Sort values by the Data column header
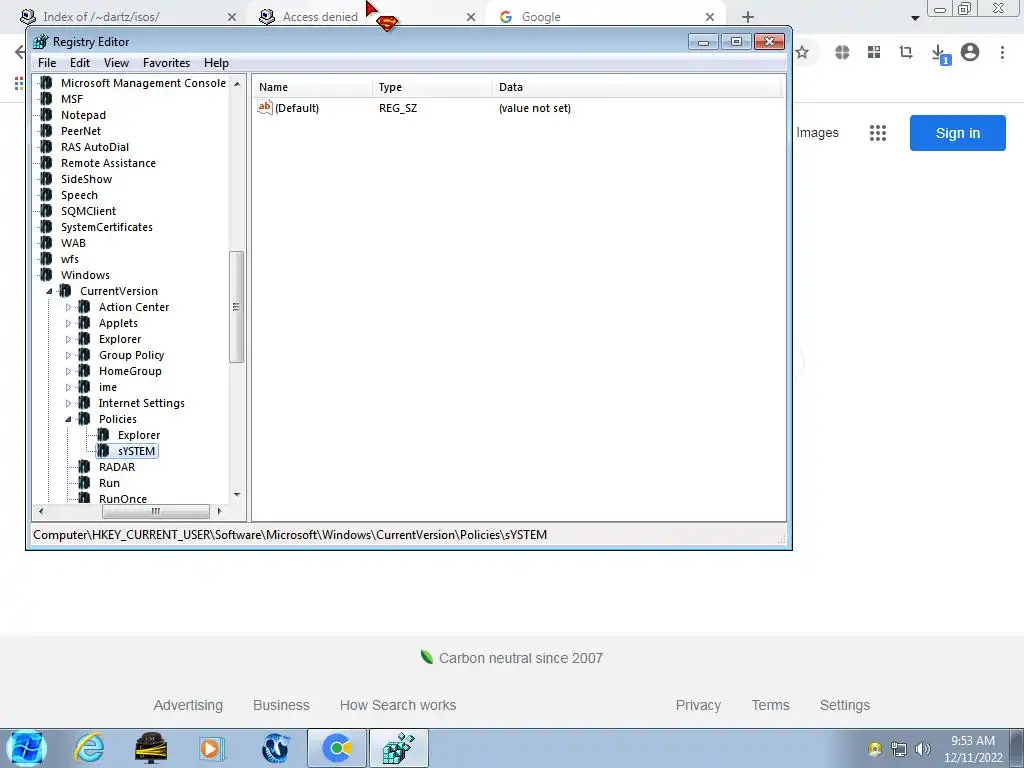1024x768 pixels. [637, 87]
